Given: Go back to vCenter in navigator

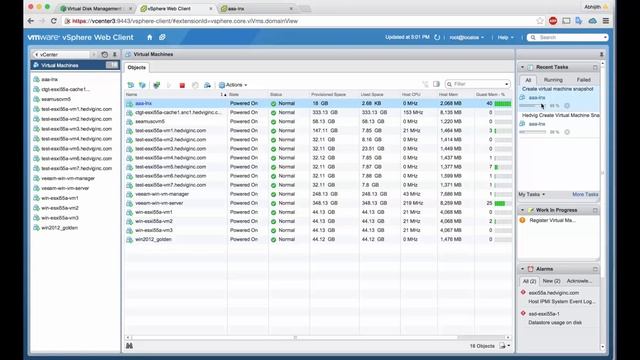Looking at the screenshot, I should (61, 54).
